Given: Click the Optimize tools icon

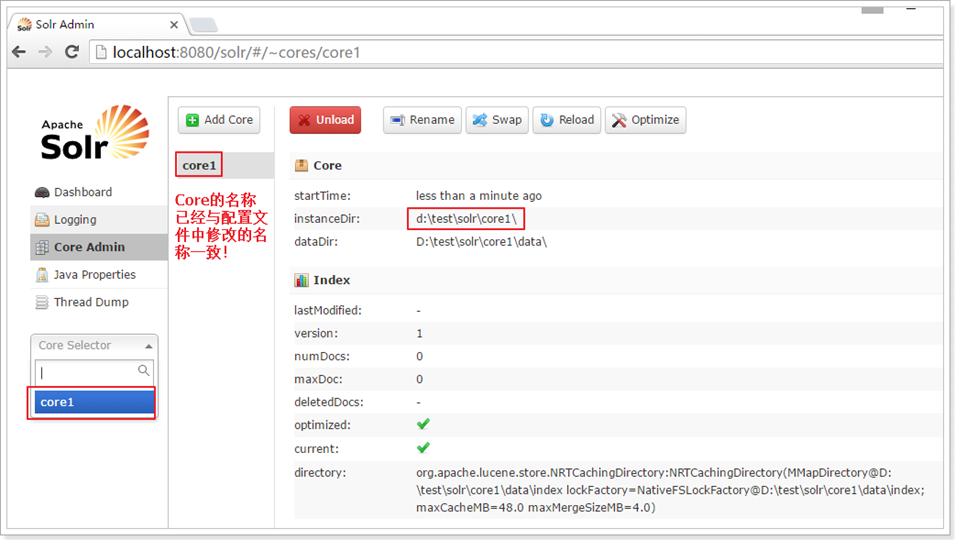Looking at the screenshot, I should pos(619,120).
